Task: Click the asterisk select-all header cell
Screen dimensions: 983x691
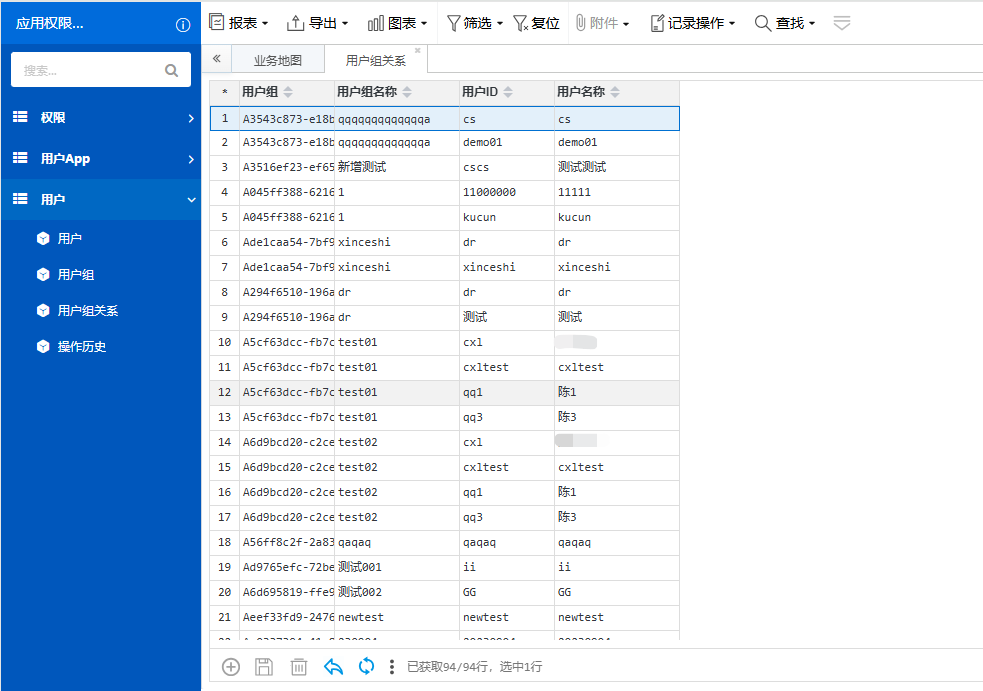Action: (x=224, y=92)
